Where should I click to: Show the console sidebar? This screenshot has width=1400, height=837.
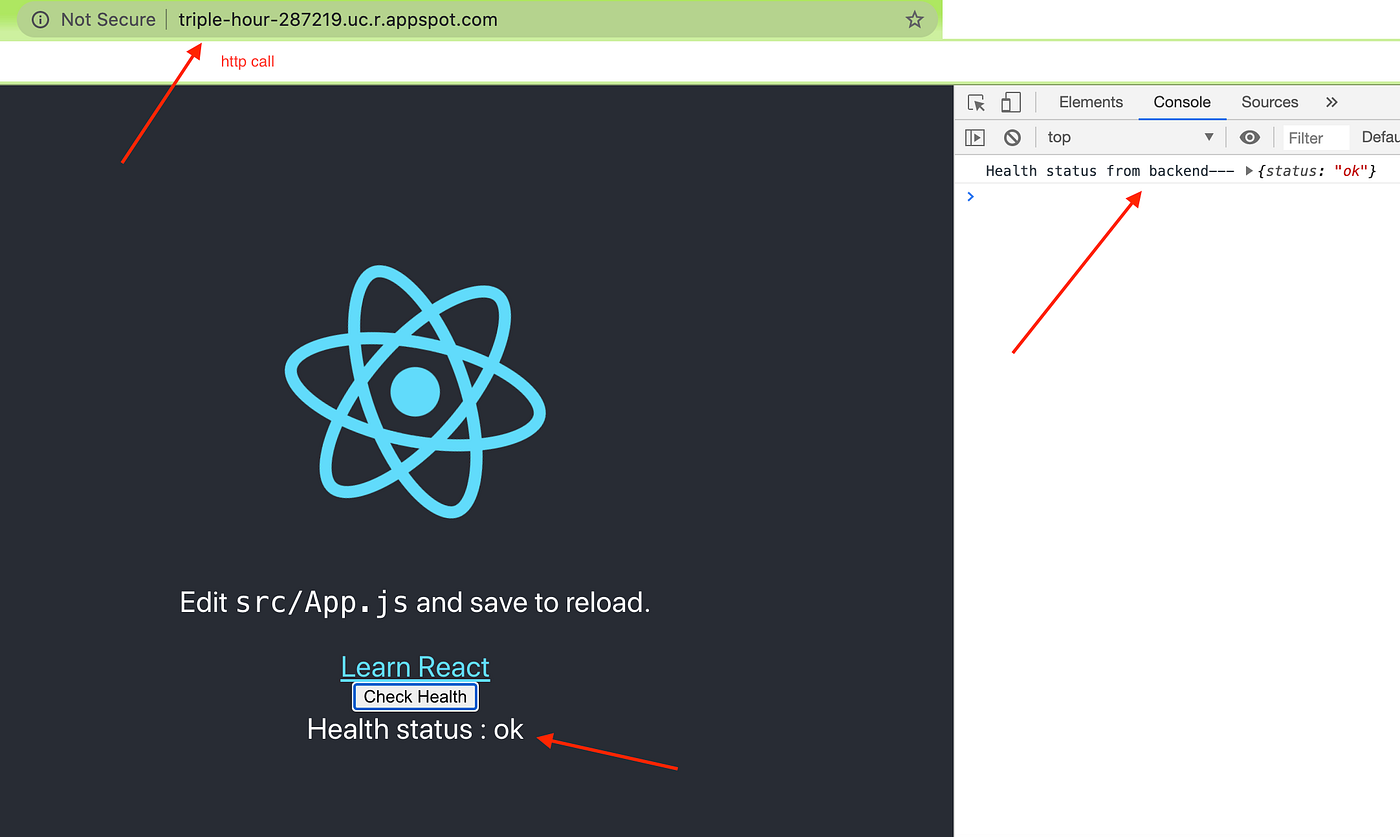point(974,137)
